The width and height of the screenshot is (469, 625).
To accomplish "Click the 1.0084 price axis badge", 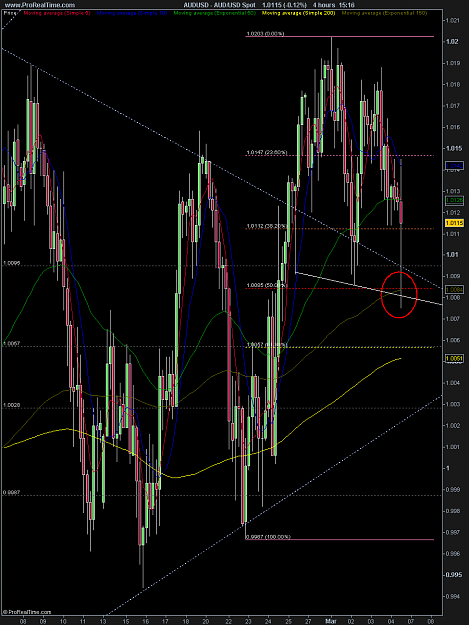I will pos(454,289).
